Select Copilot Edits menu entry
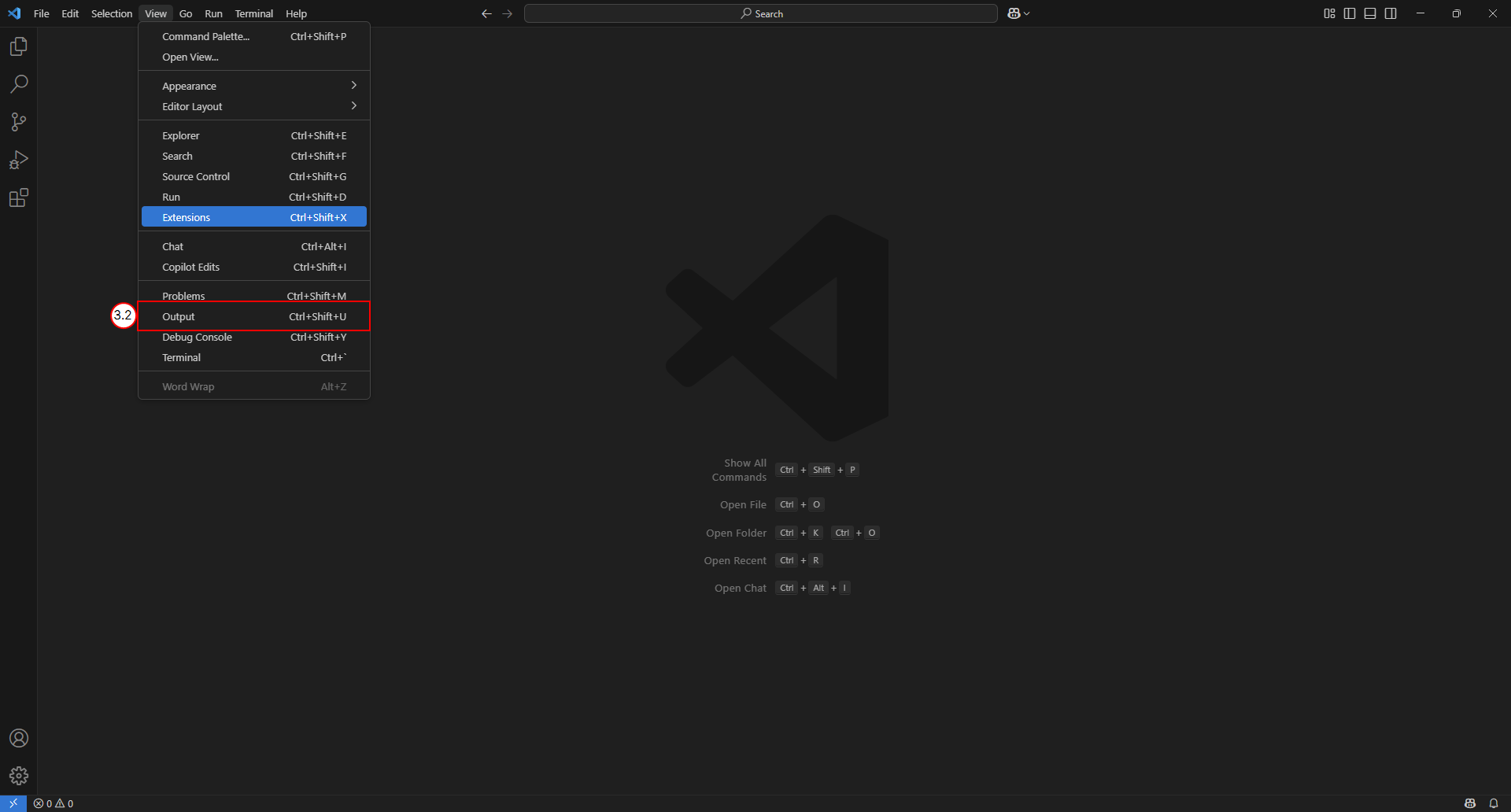 (x=254, y=267)
